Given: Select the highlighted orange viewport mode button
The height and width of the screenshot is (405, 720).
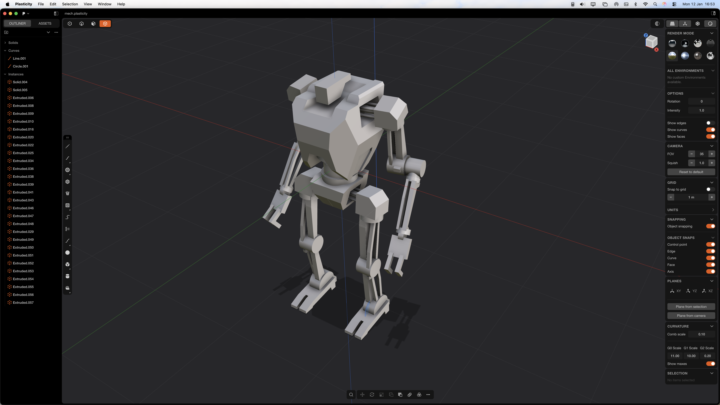Looking at the screenshot, I should [105, 23].
